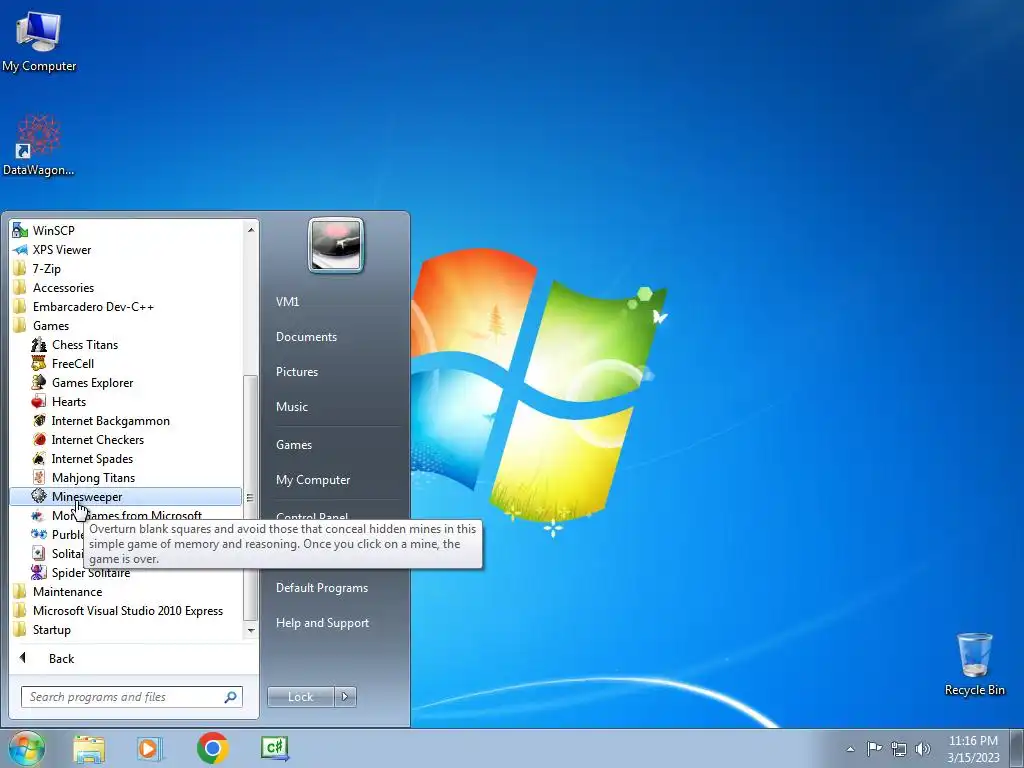Launch the Purble Place icon

tap(39, 534)
